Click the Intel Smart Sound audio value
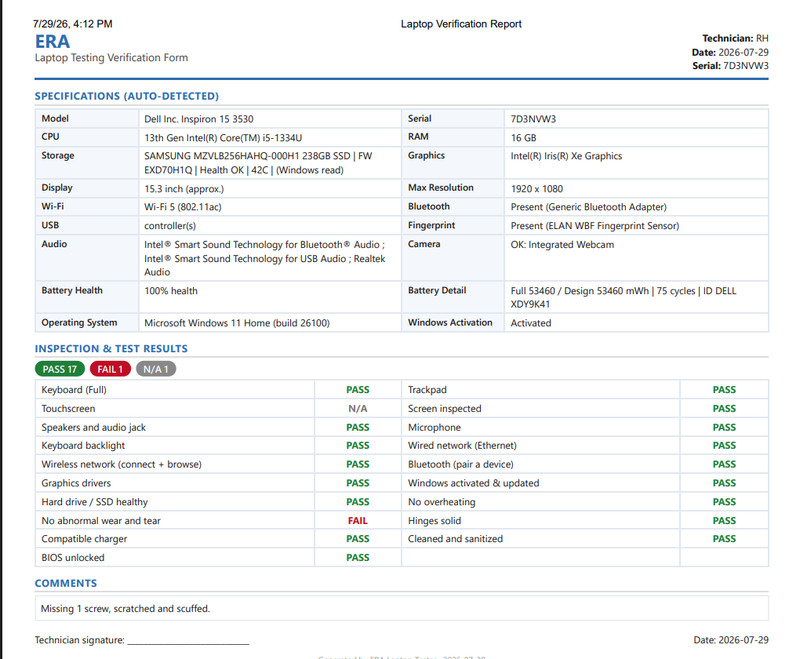The width and height of the screenshot is (800, 659). (x=265, y=258)
